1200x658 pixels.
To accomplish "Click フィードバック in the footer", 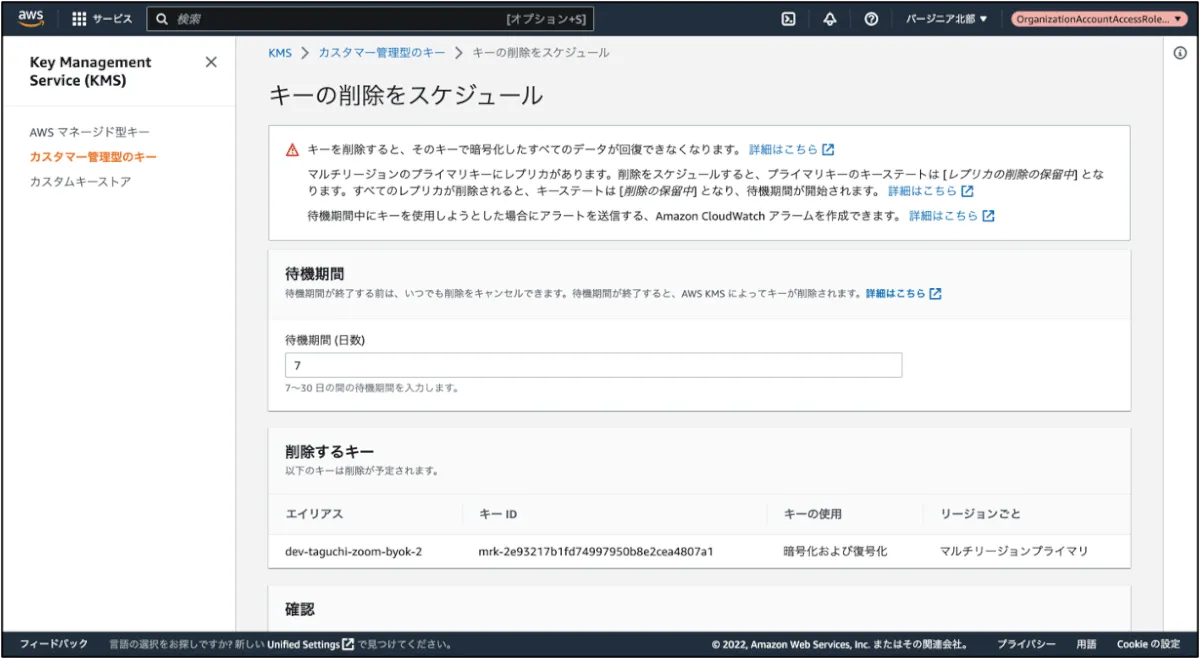I will pyautogui.click(x=54, y=644).
